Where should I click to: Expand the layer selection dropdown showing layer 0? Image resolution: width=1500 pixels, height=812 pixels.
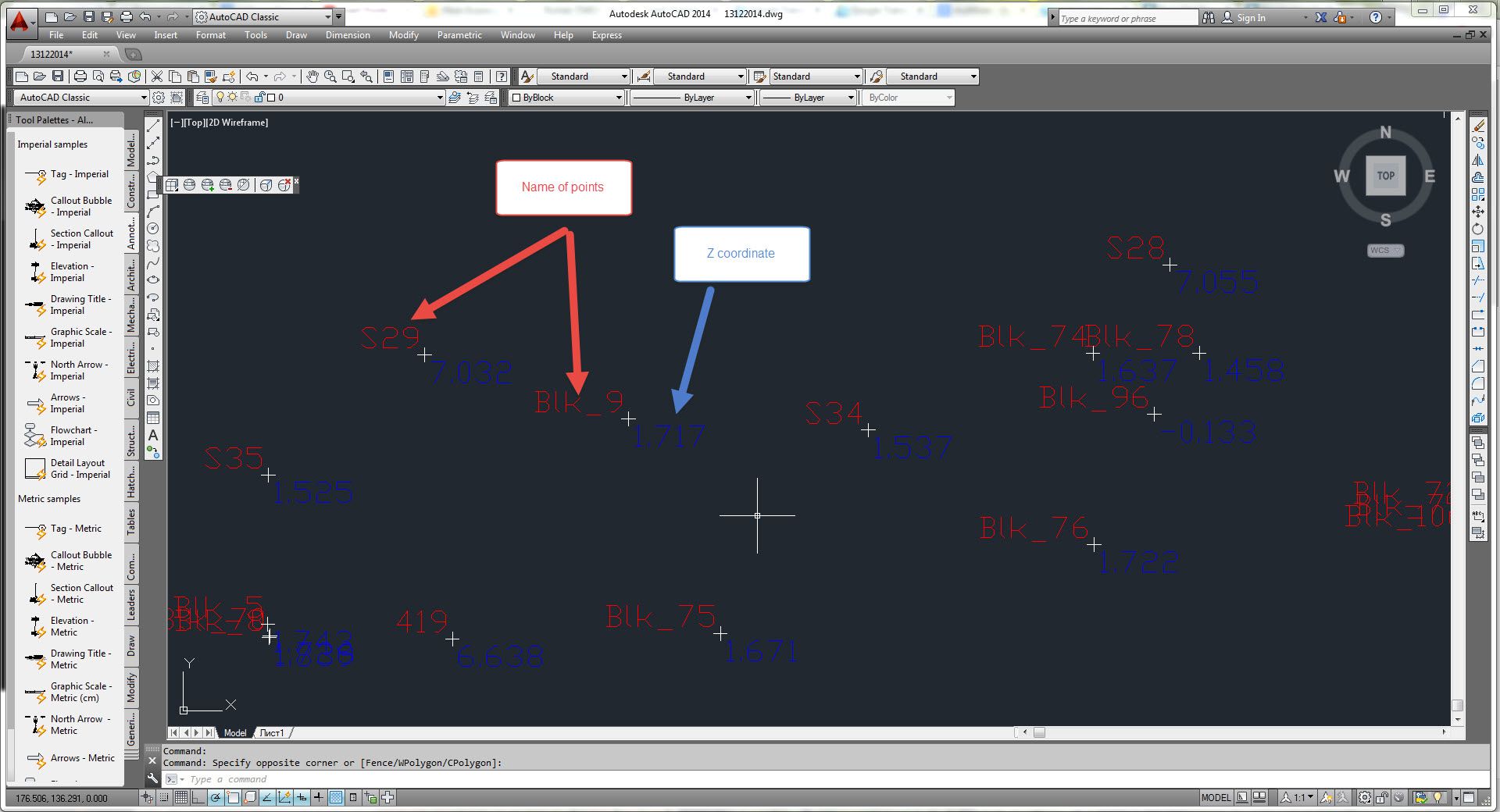pyautogui.click(x=438, y=98)
